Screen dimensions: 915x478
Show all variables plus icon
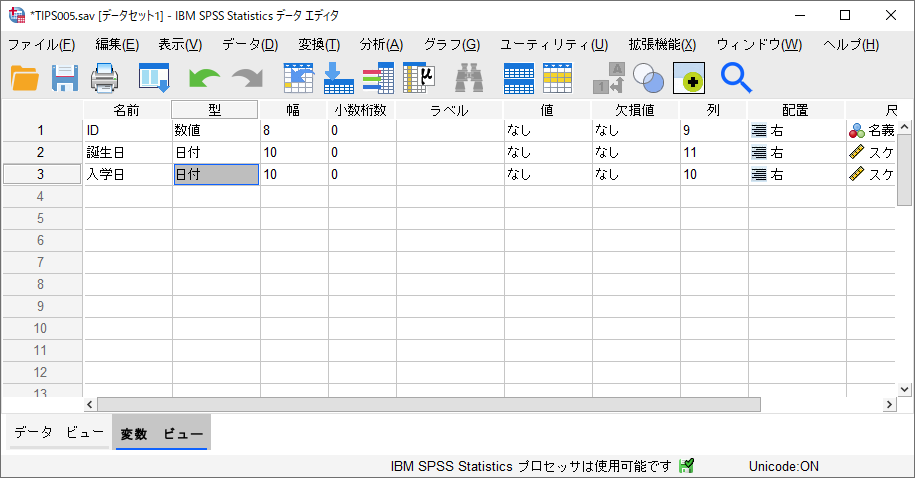pyautogui.click(x=689, y=78)
